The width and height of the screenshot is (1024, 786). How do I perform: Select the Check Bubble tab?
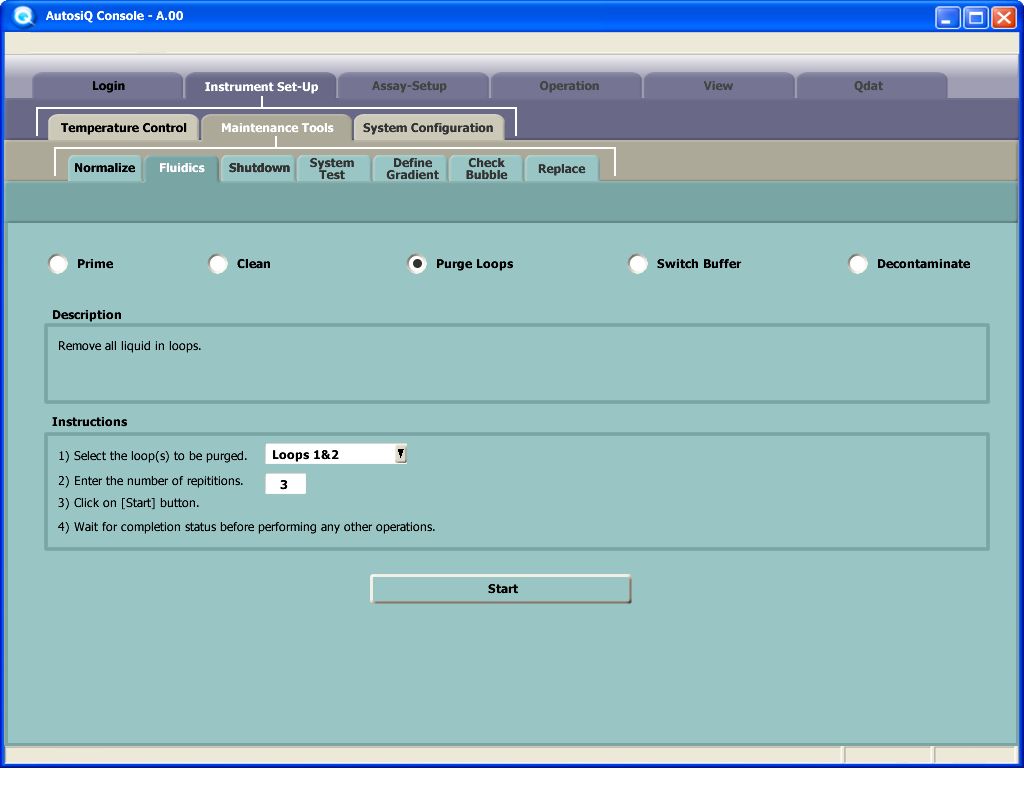486,168
